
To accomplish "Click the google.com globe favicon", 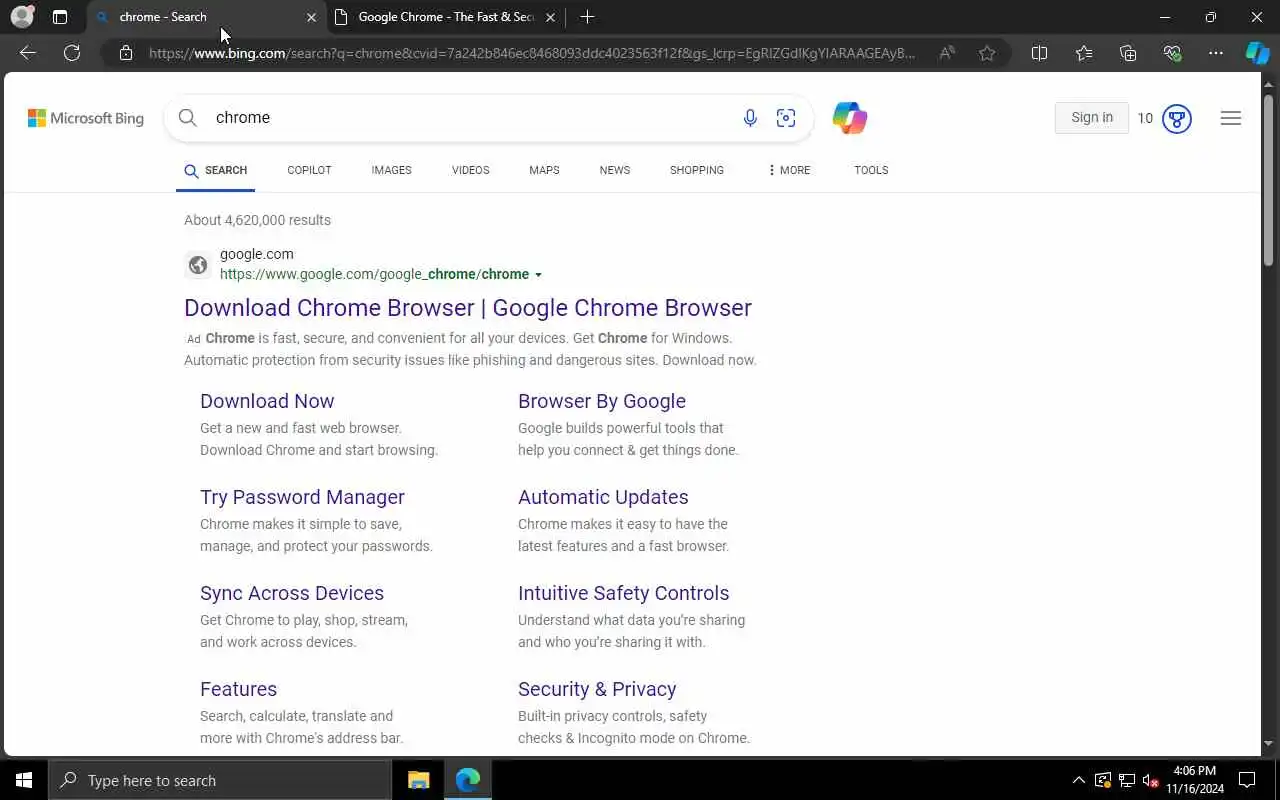I will click(x=198, y=265).
